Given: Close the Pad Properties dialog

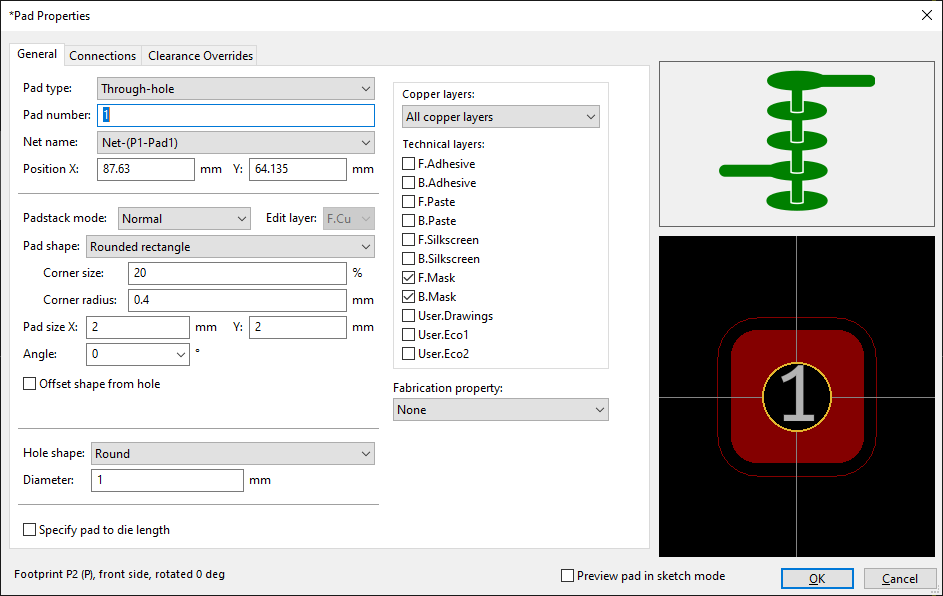Looking at the screenshot, I should pos(925,15).
